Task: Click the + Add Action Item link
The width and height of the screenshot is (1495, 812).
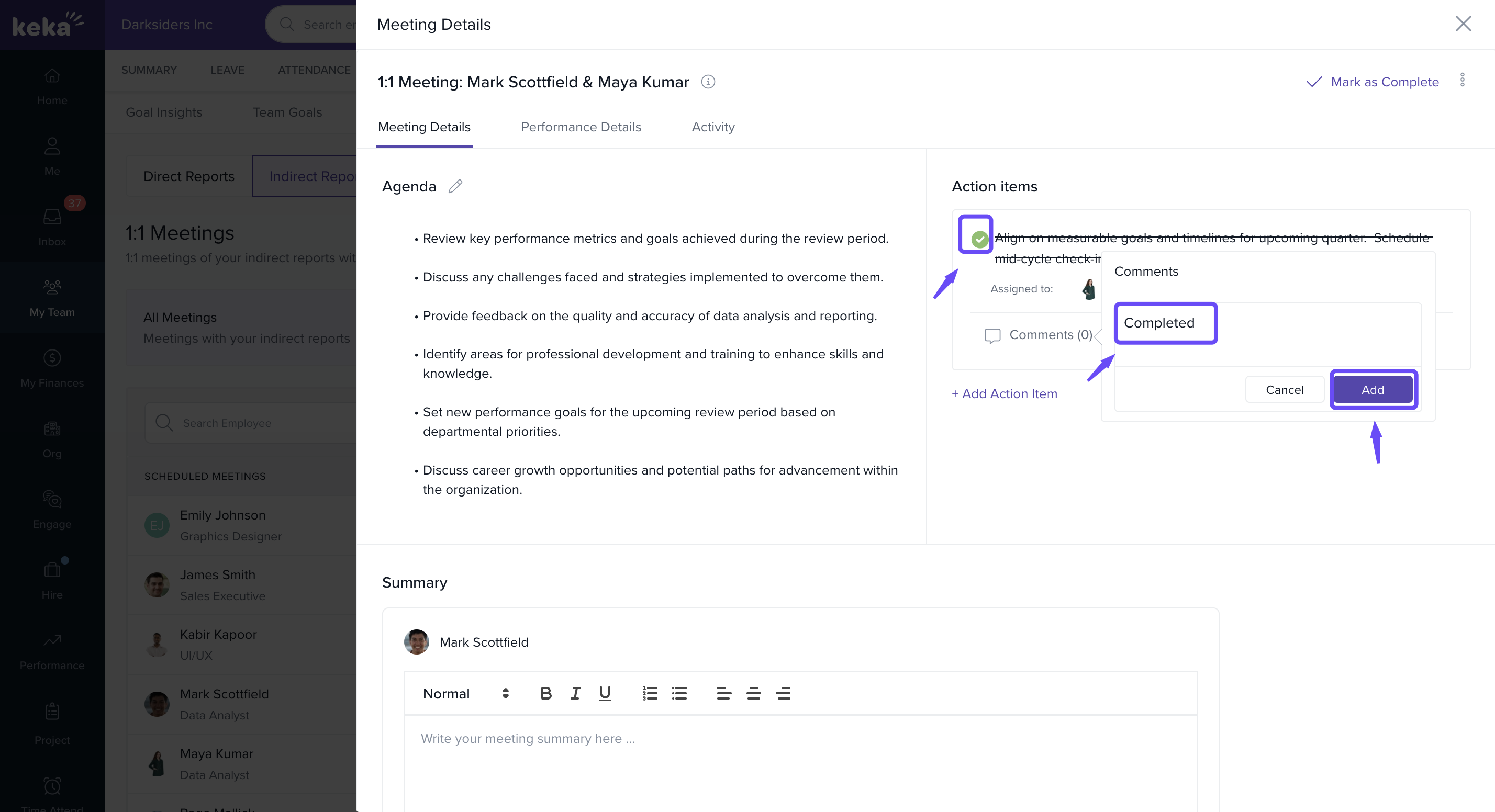Action: coord(1004,394)
